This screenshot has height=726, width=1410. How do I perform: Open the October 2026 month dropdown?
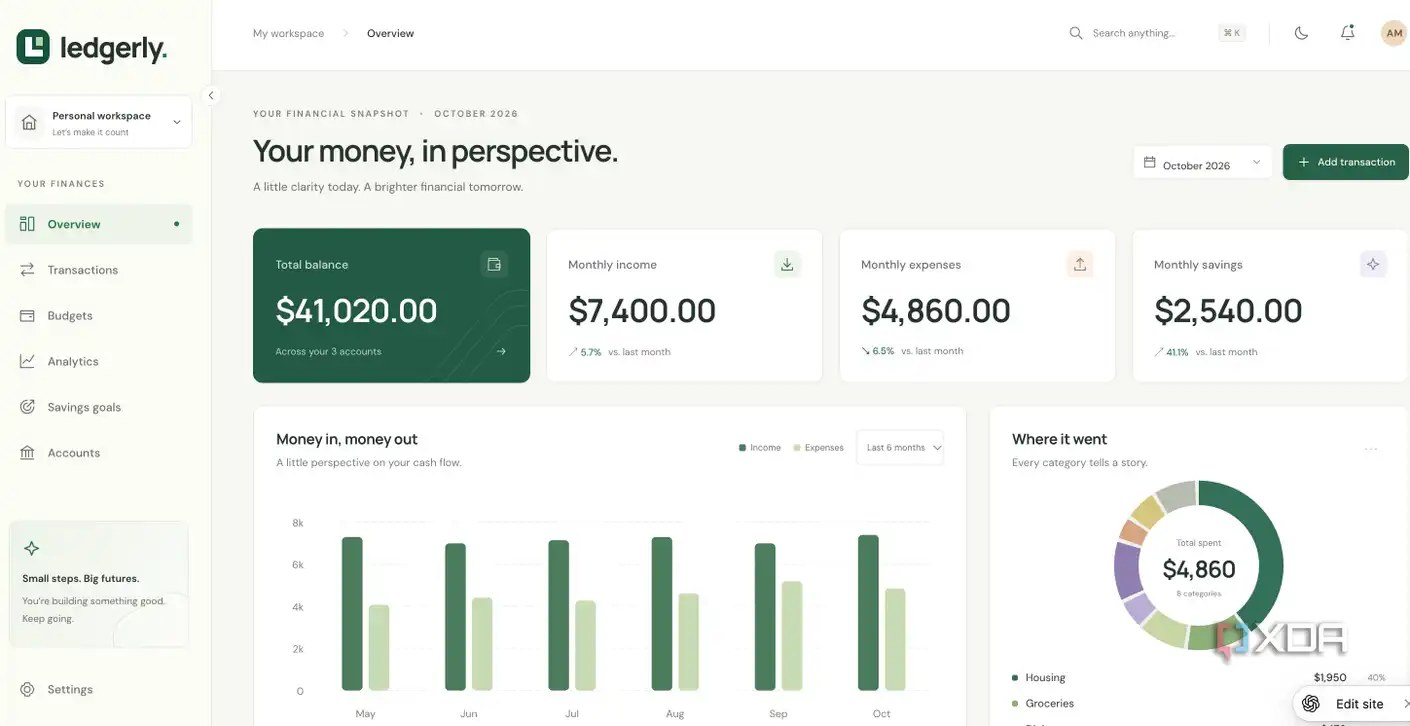1202,163
